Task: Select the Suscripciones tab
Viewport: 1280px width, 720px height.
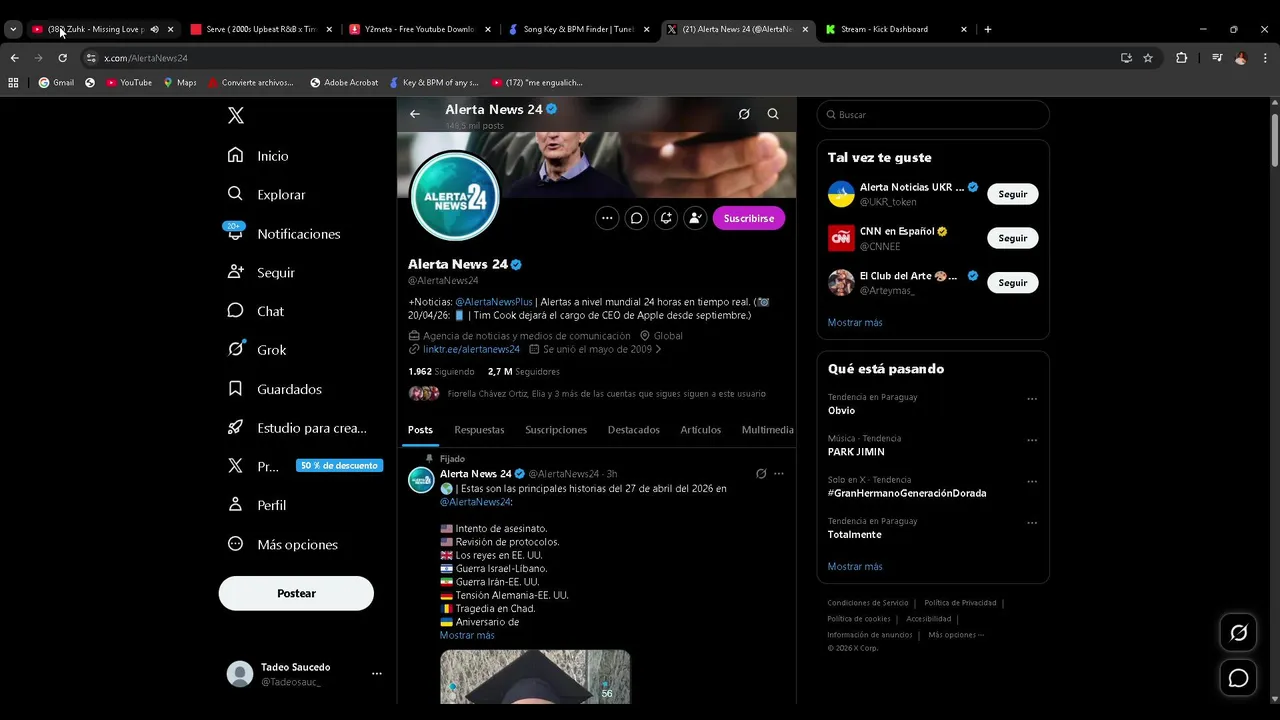Action: (556, 430)
